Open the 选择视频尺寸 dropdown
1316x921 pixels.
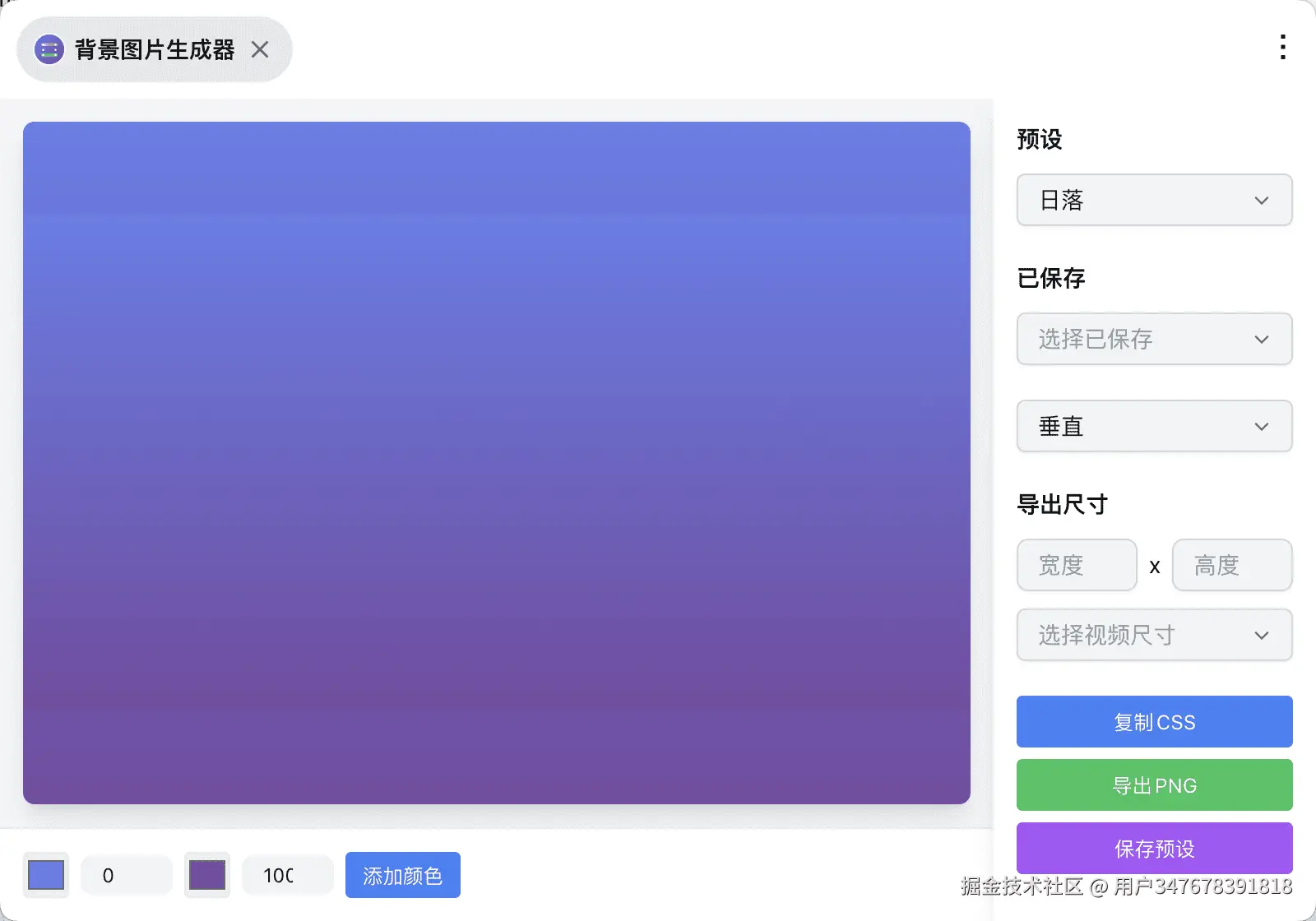click(1154, 635)
